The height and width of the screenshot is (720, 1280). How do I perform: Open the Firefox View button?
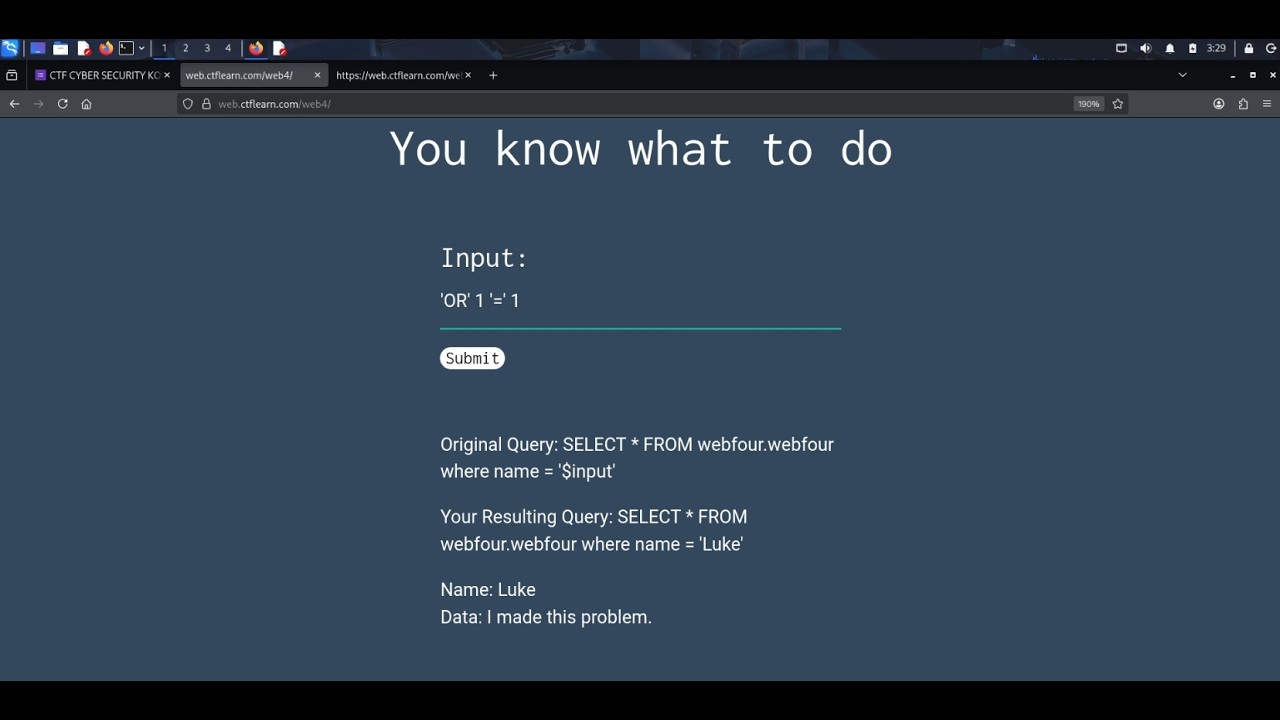[x=12, y=75]
